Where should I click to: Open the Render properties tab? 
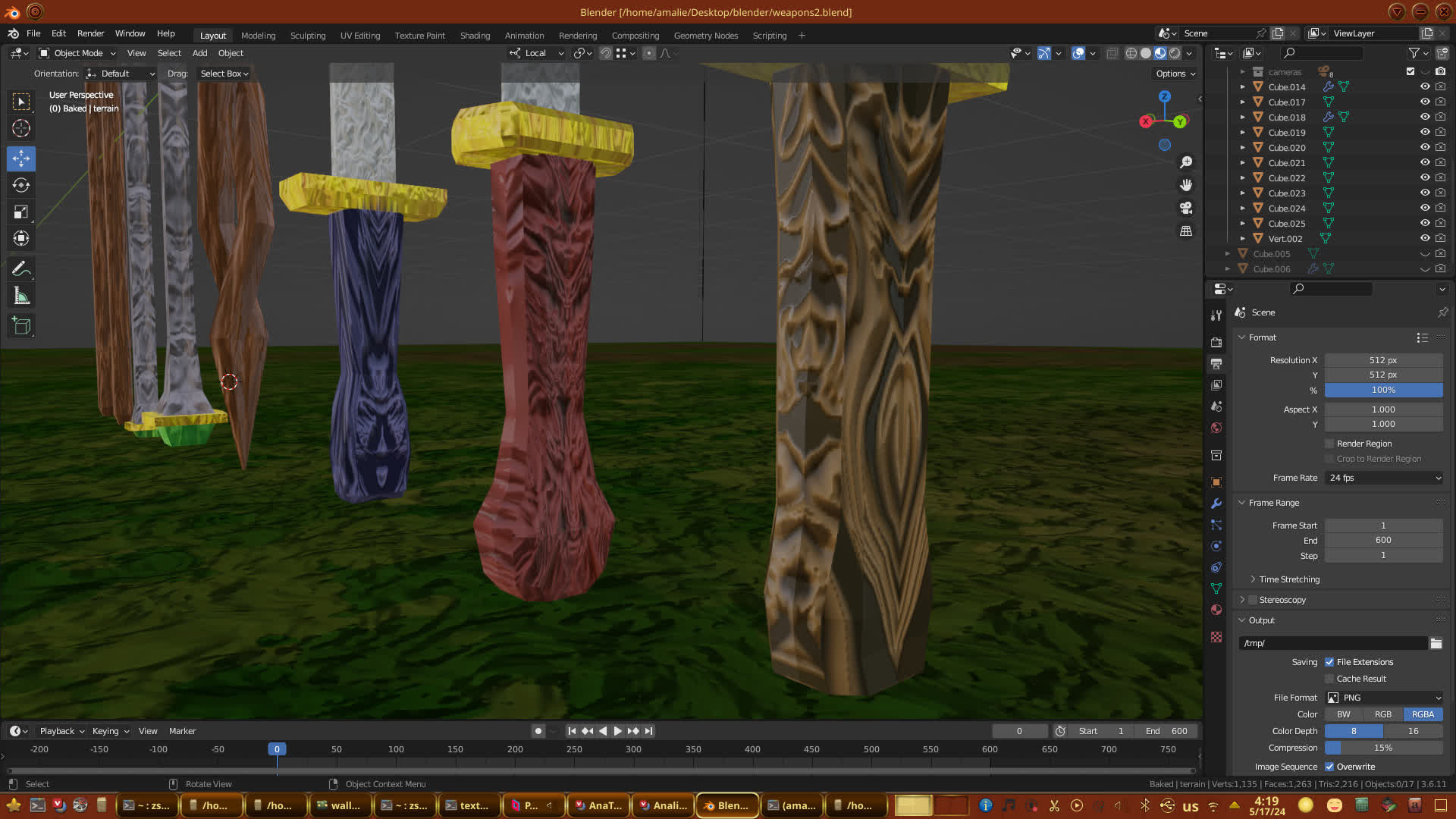tap(1216, 342)
